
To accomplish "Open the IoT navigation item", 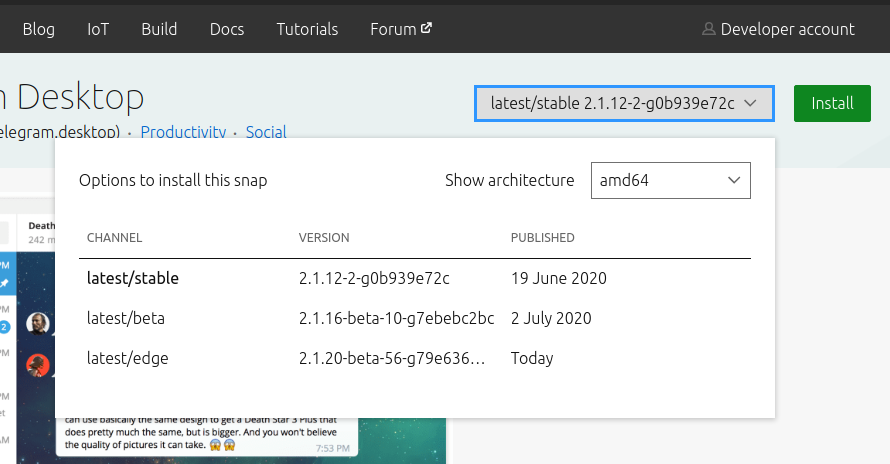I will pyautogui.click(x=98, y=29).
